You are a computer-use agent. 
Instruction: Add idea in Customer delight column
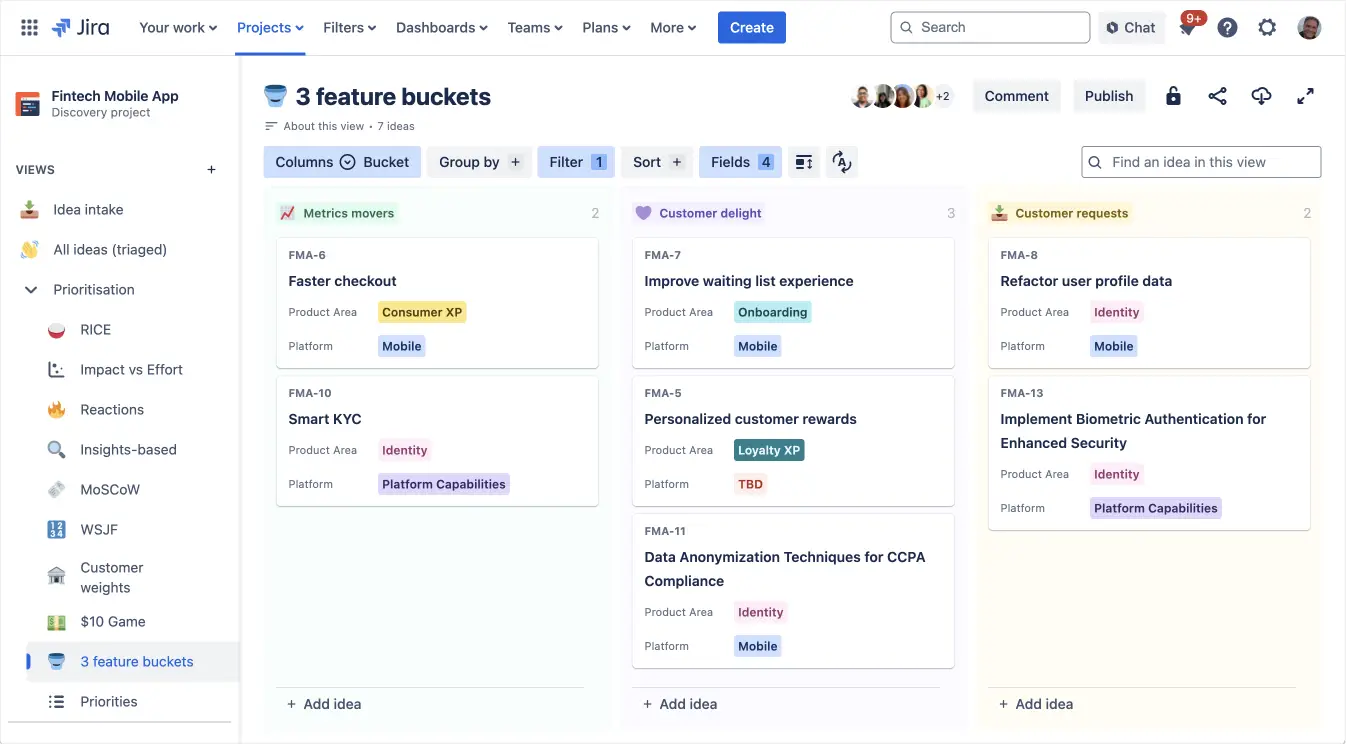tap(680, 704)
